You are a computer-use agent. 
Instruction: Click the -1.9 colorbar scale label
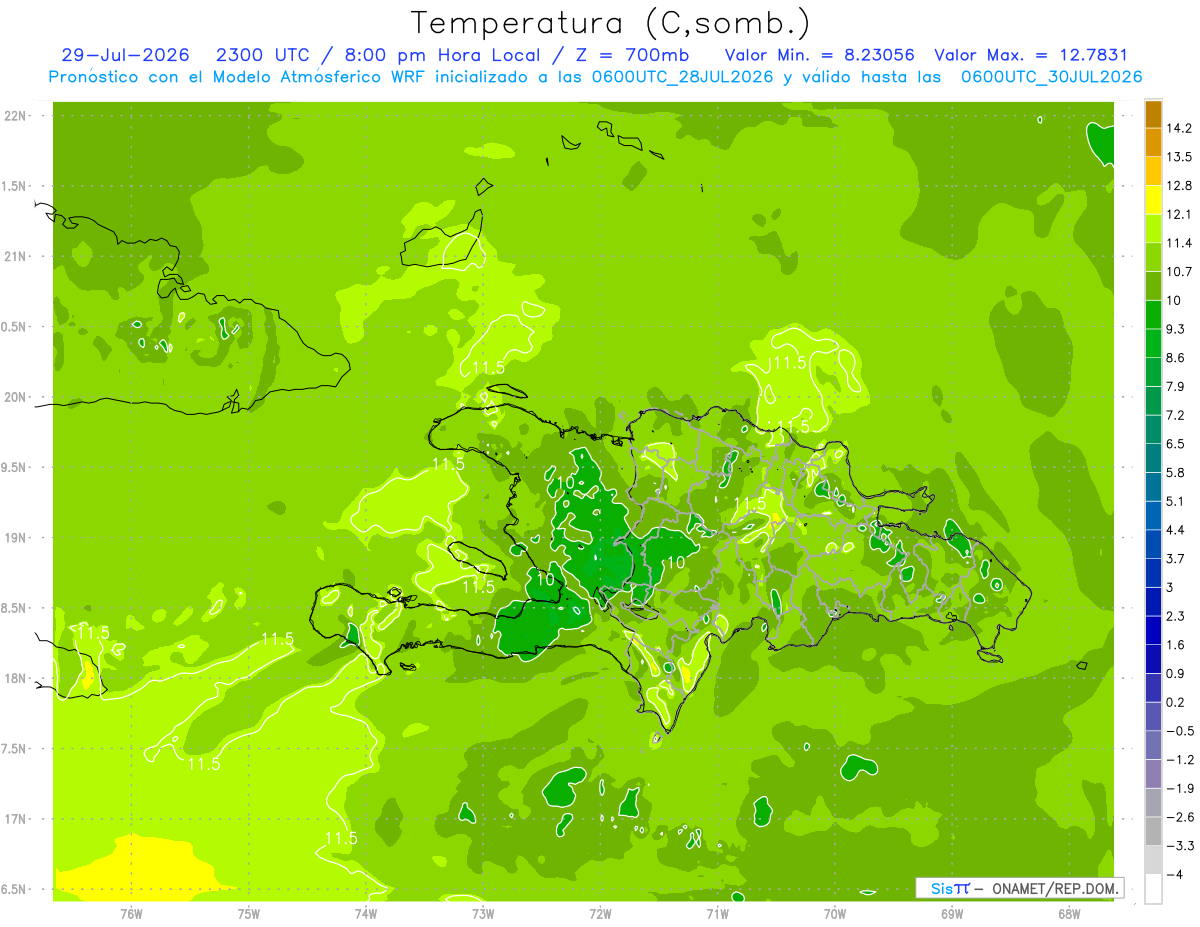(x=1180, y=788)
